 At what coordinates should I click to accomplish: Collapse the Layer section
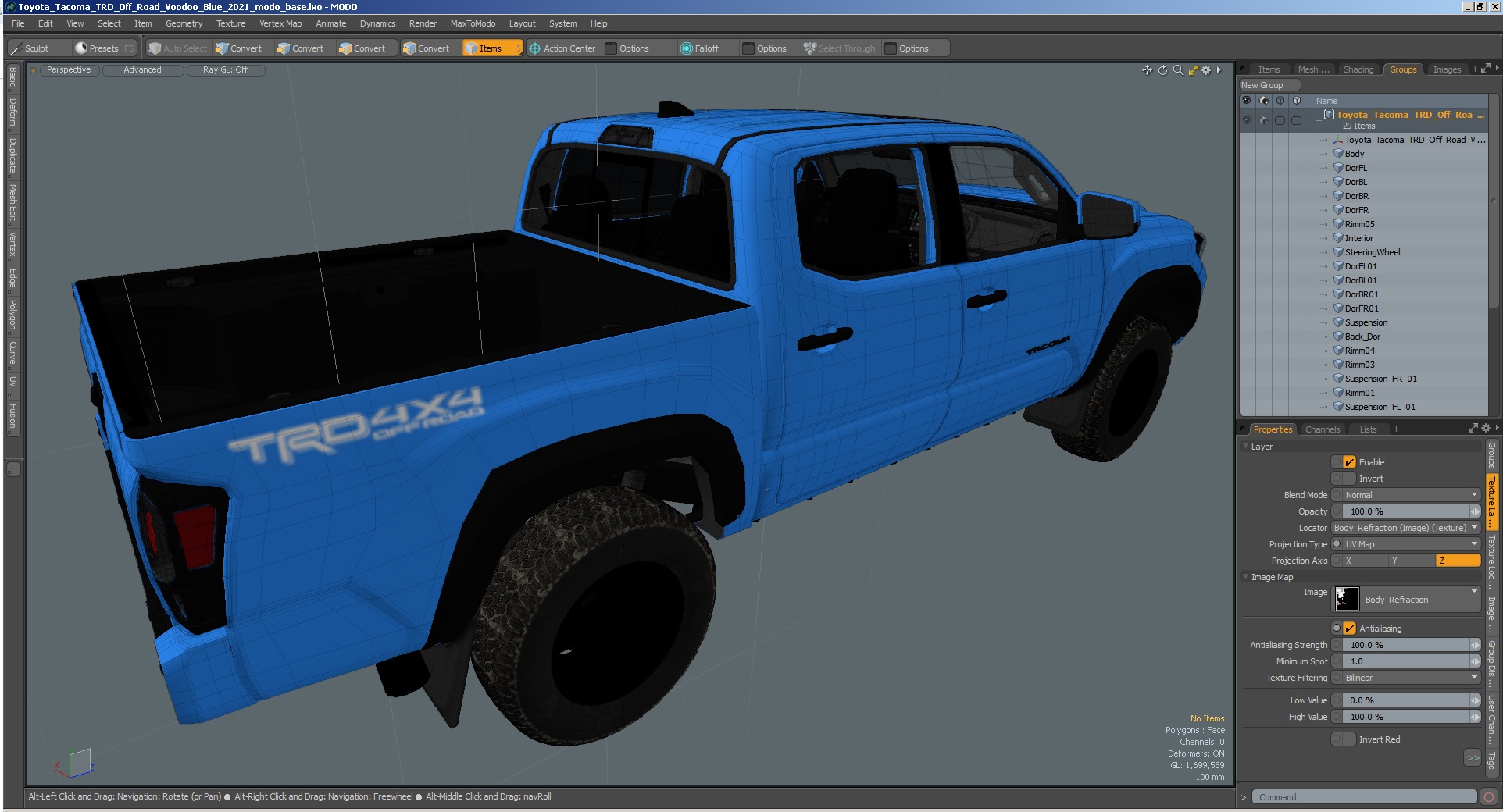pos(1245,447)
